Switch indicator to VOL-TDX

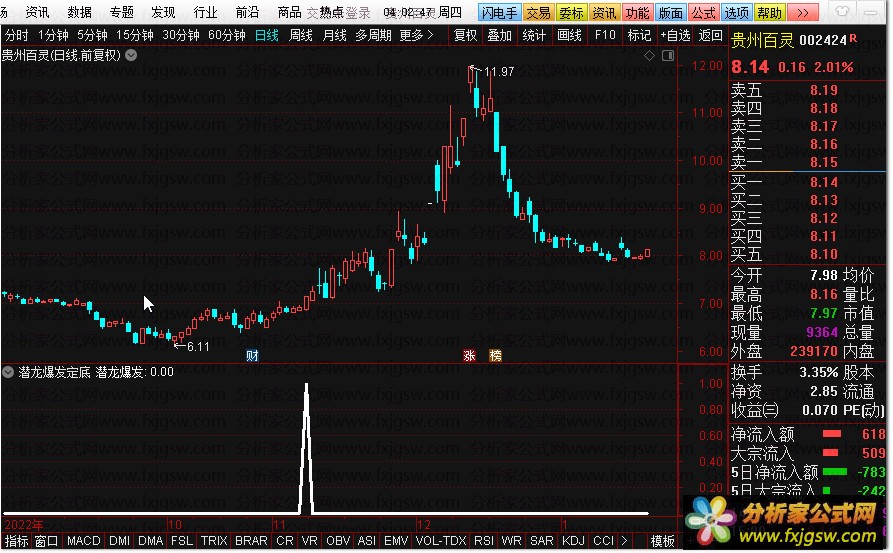pos(441,541)
